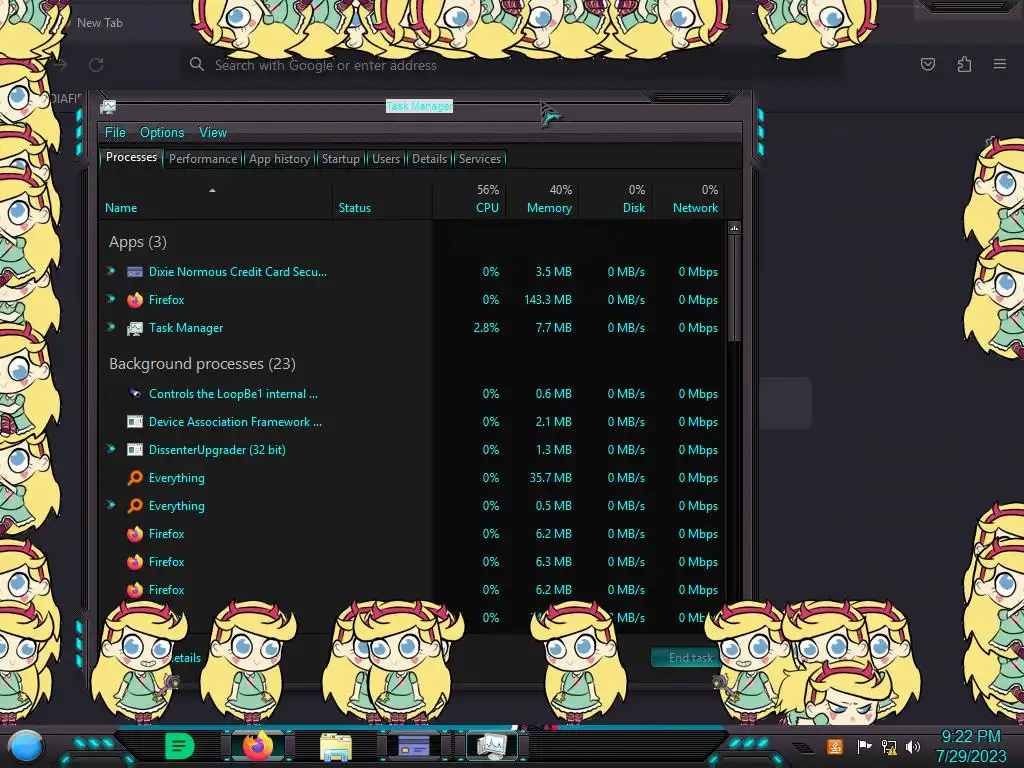1024x768 pixels.
Task: Select the Firefox 143.3 MB memory value
Action: click(547, 300)
